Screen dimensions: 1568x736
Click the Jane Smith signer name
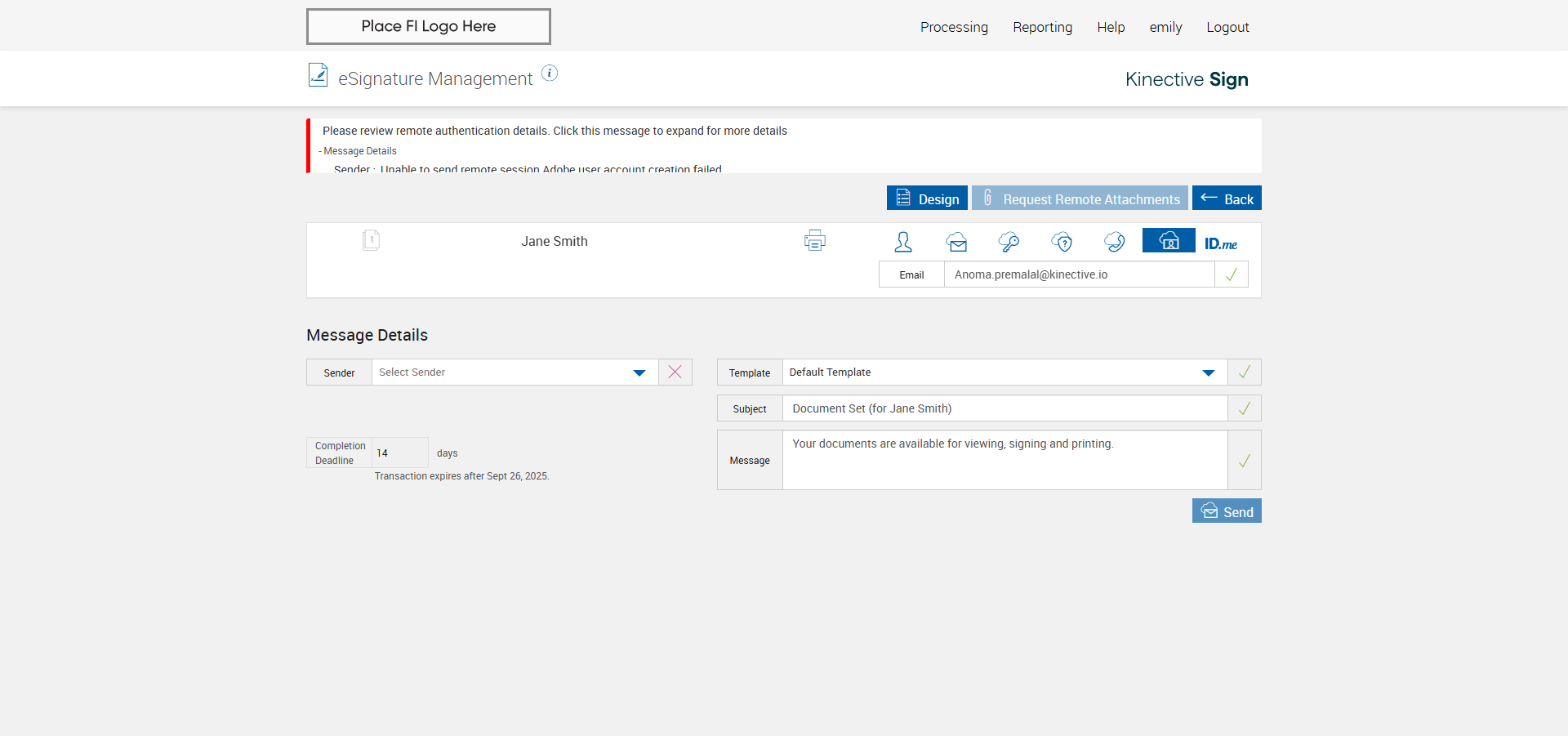click(555, 241)
